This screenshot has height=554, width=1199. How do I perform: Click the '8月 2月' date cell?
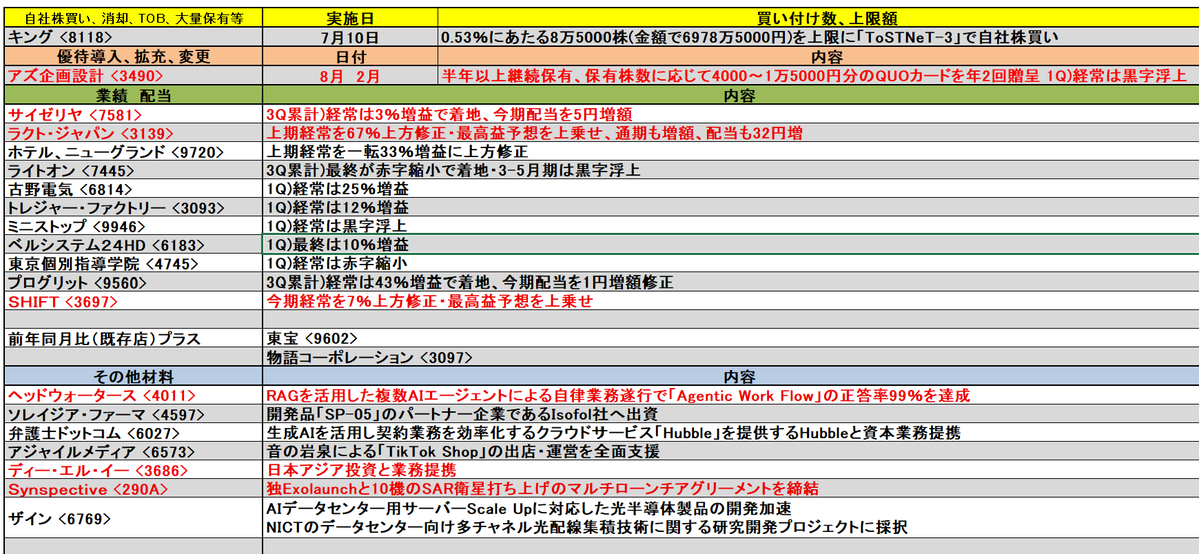pos(351,75)
